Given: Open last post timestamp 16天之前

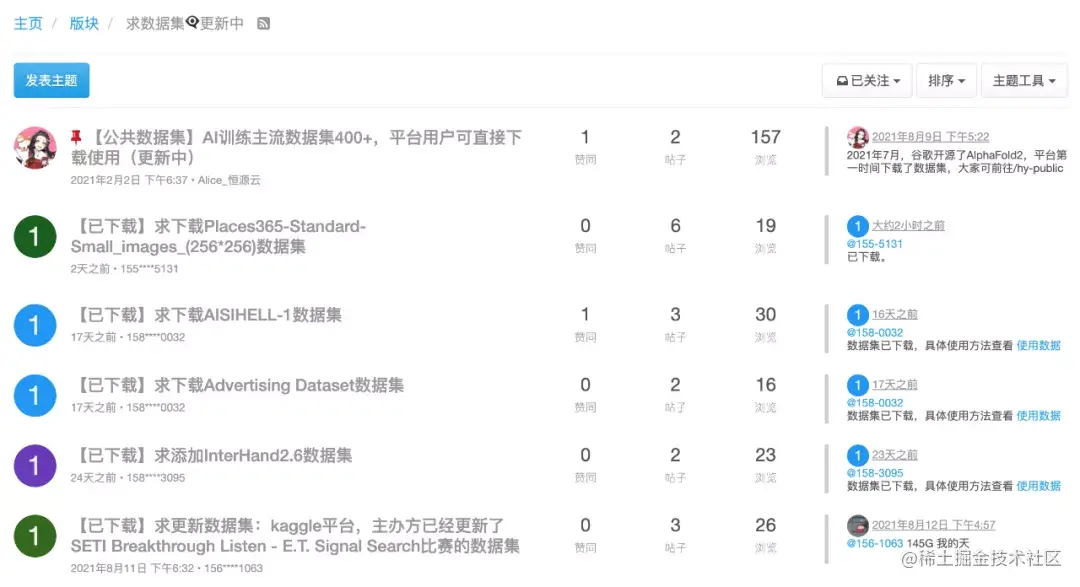Looking at the screenshot, I should (x=895, y=314).
